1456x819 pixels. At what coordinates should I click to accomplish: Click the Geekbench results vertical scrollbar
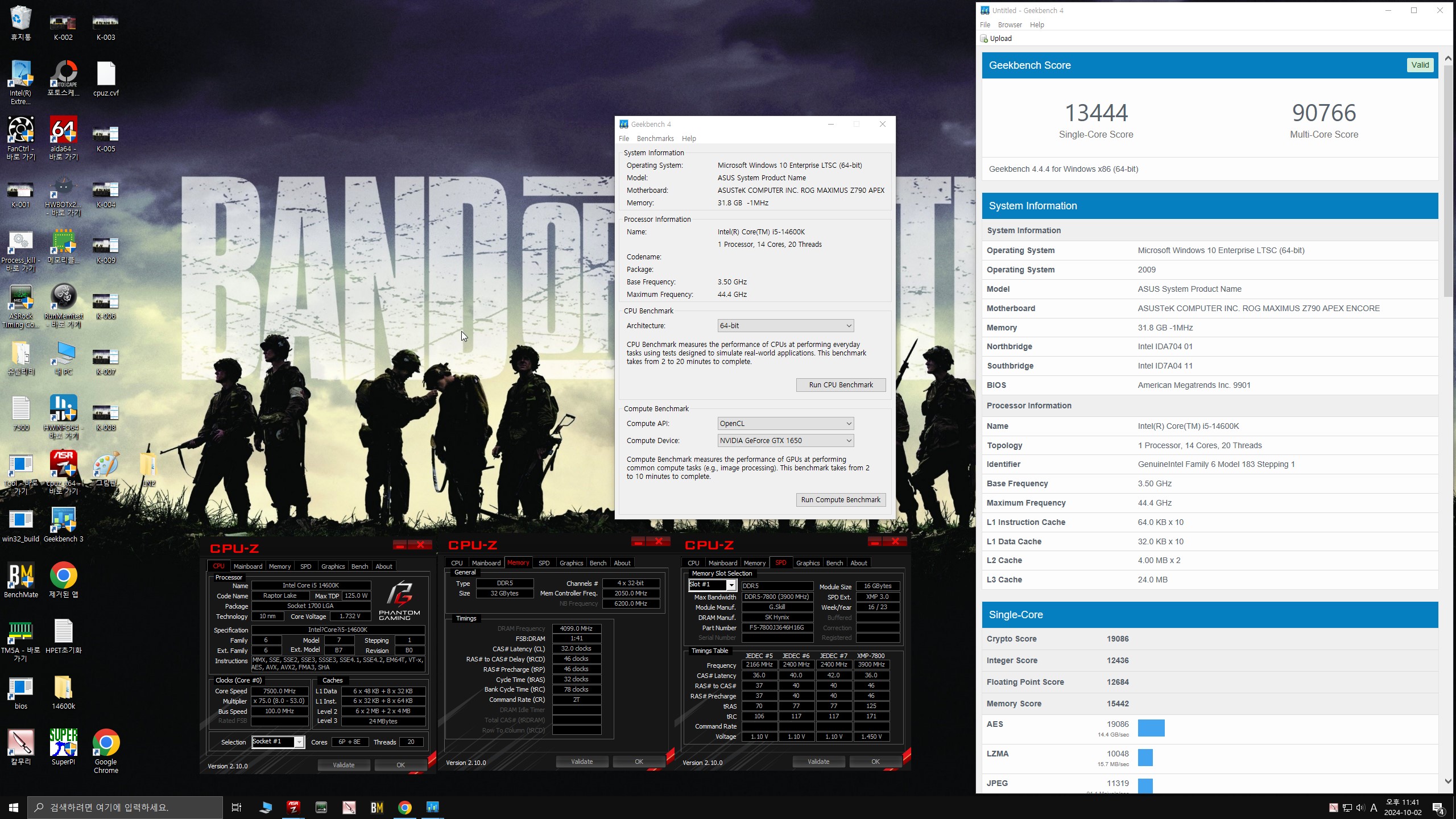point(1448,182)
